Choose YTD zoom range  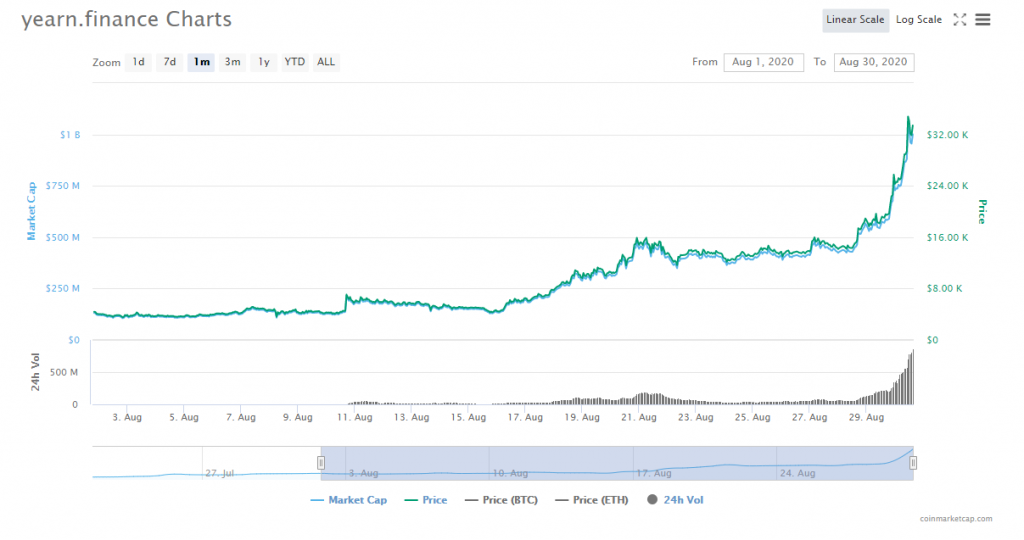pyautogui.click(x=295, y=62)
